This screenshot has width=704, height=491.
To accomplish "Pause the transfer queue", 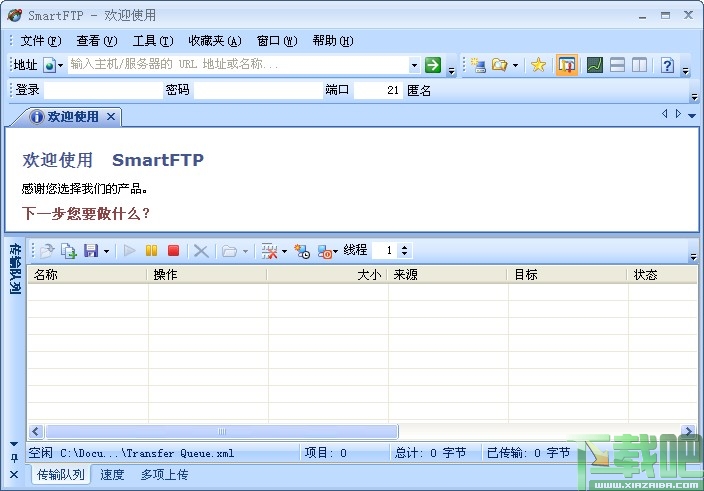I will (x=152, y=250).
